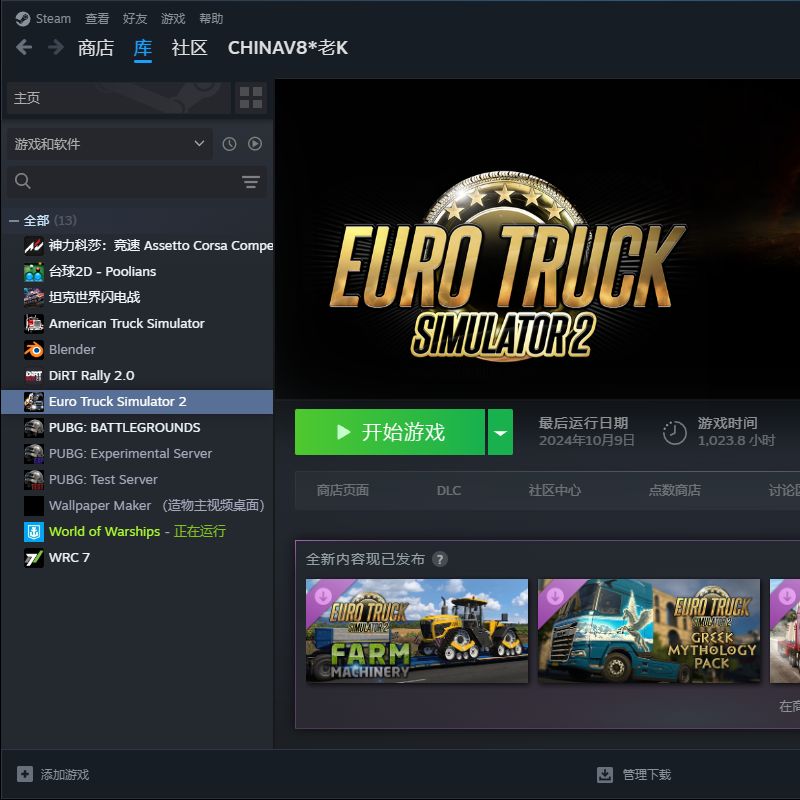
Task: Click the PUBG: BATTLEGROUNDS icon
Action: [x=34, y=428]
